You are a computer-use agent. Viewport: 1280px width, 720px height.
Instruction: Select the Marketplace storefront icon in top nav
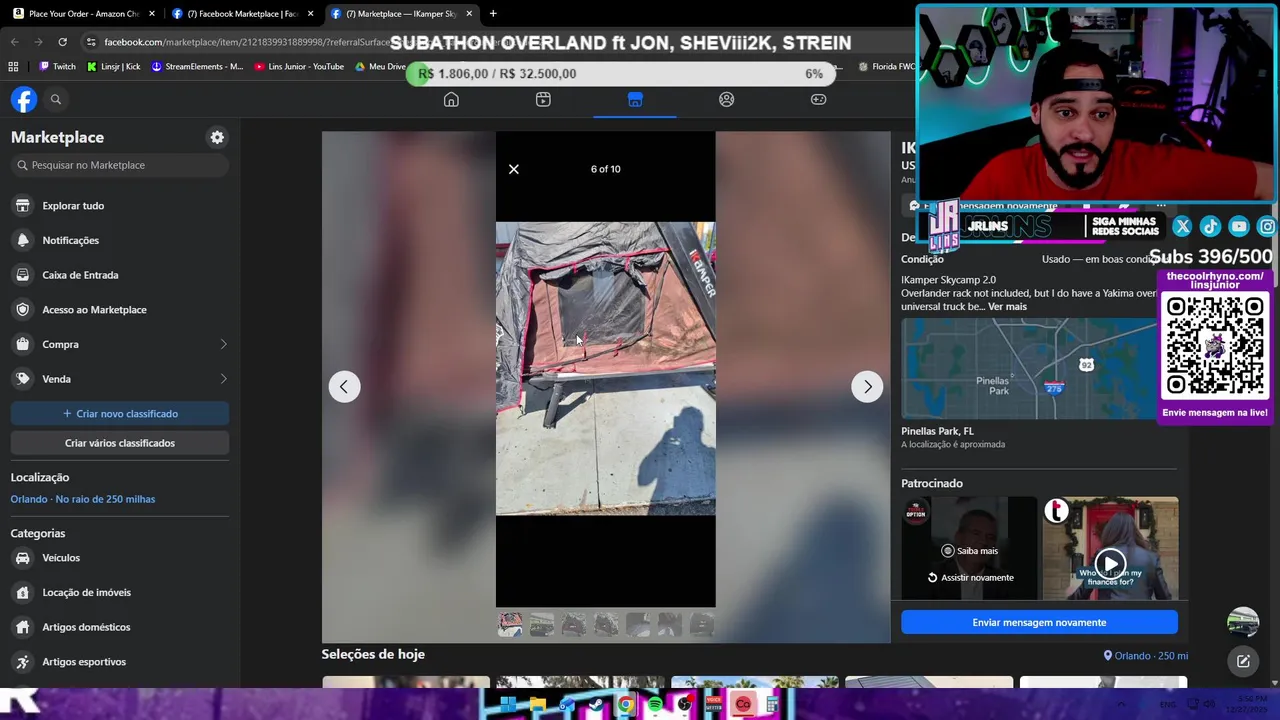click(x=635, y=99)
